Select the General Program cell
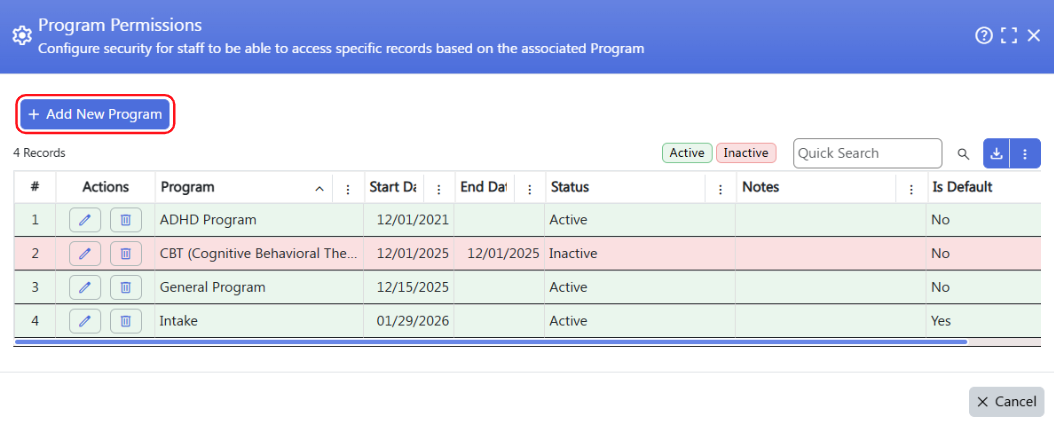 click(x=259, y=287)
